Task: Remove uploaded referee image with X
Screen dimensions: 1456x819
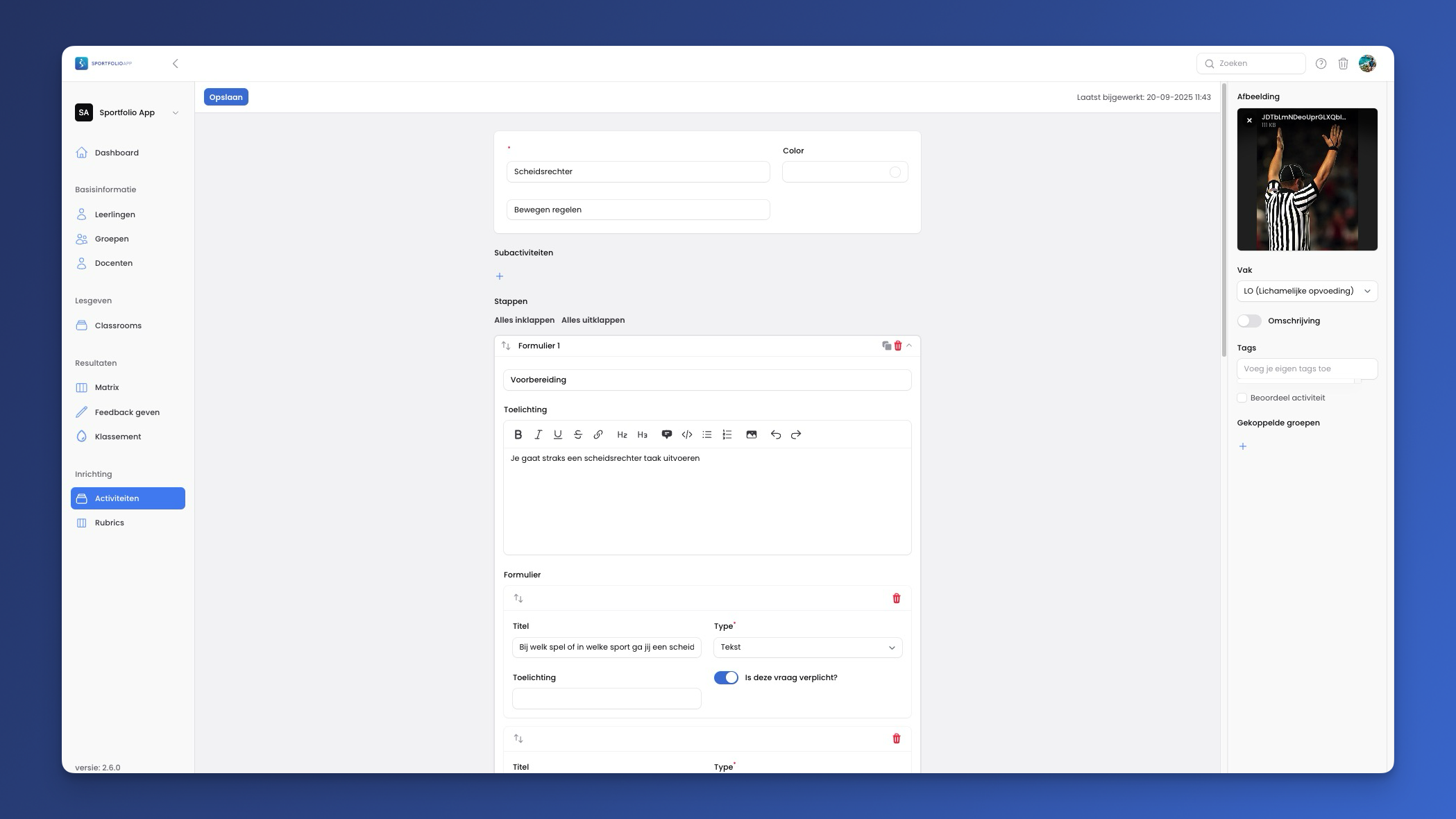Action: click(x=1249, y=121)
